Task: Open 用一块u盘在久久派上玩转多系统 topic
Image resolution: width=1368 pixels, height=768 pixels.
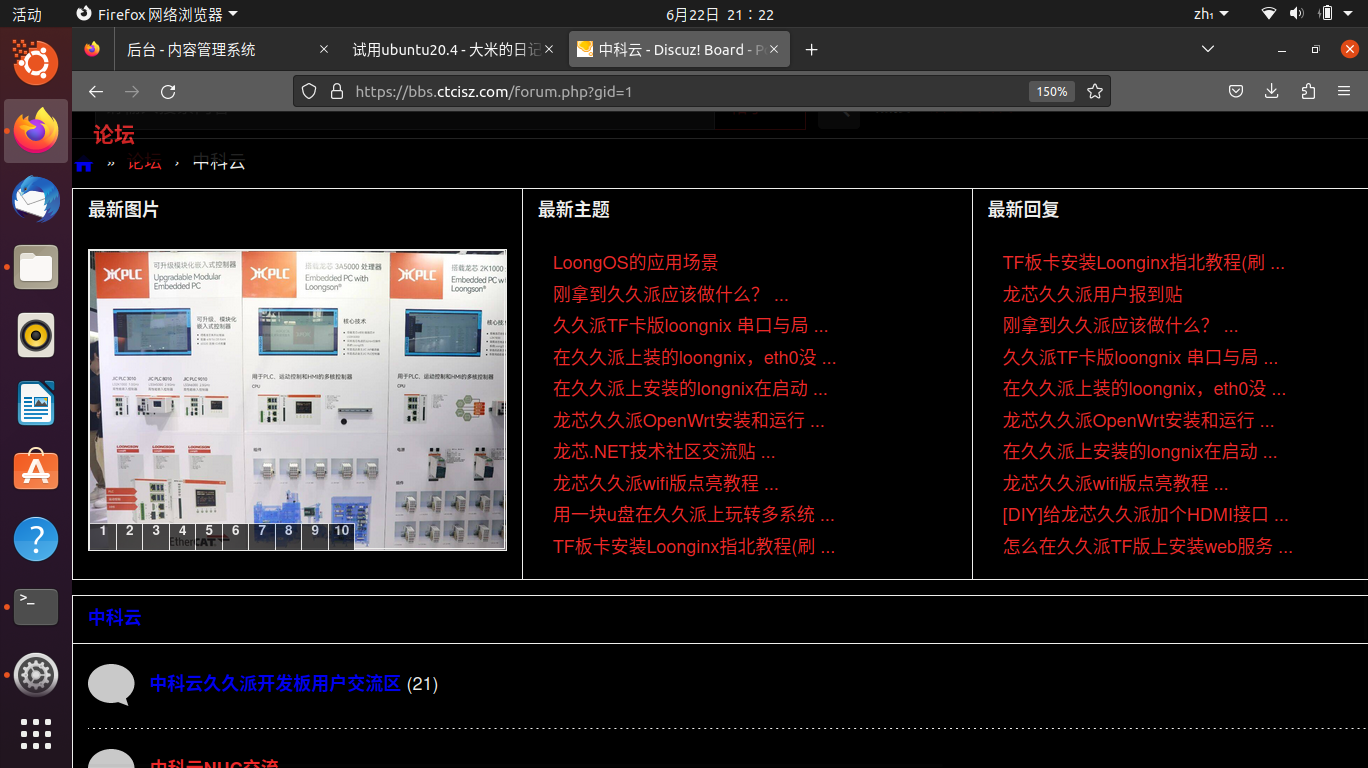Action: click(x=693, y=515)
